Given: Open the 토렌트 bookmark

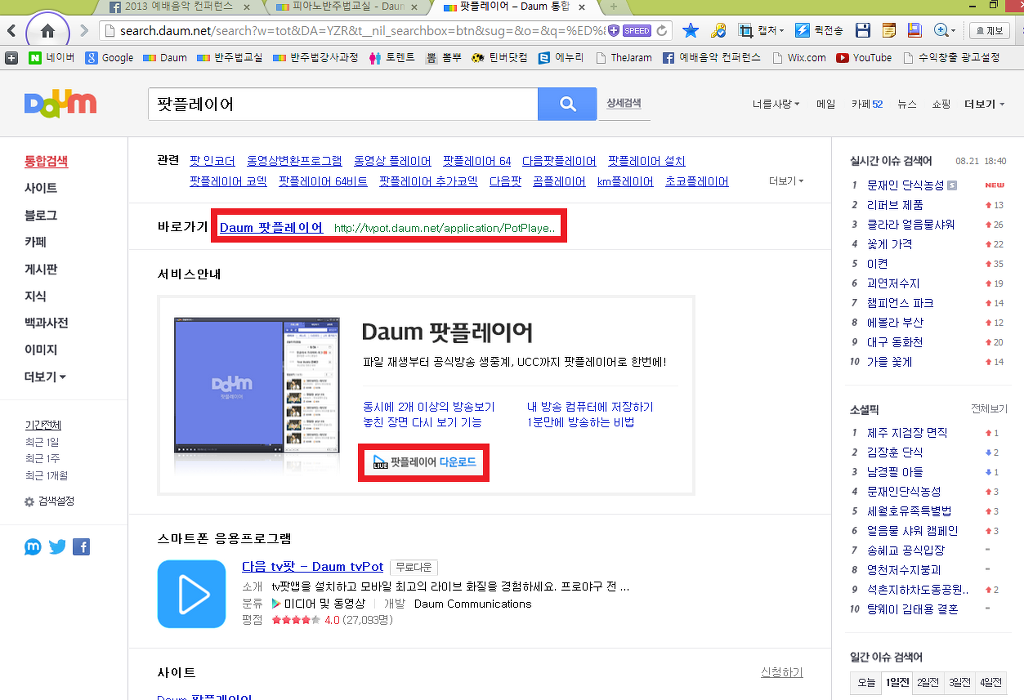Looking at the screenshot, I should pos(392,57).
